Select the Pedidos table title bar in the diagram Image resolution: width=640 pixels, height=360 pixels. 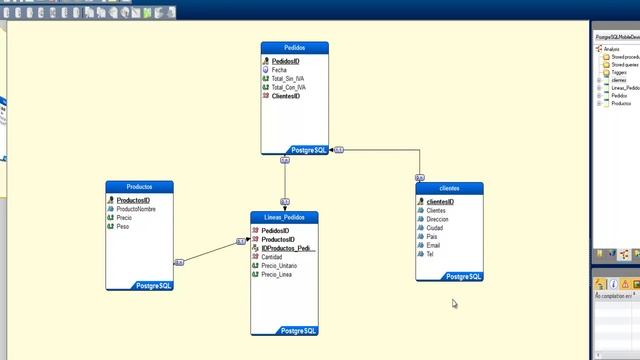pos(295,48)
